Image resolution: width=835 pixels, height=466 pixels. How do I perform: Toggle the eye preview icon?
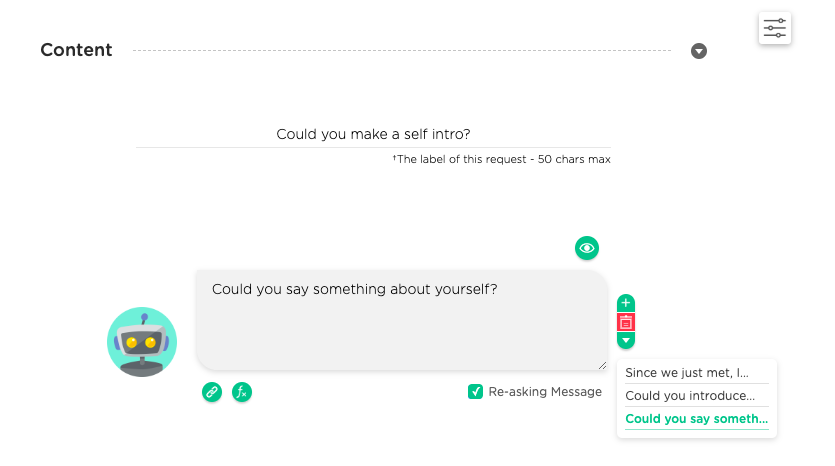click(586, 248)
